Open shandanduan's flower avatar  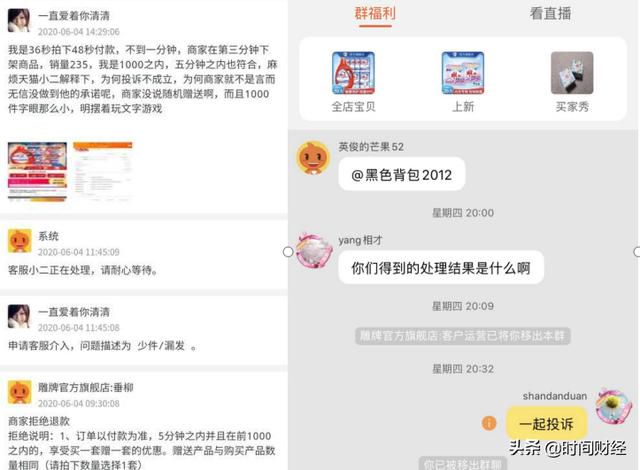point(613,406)
